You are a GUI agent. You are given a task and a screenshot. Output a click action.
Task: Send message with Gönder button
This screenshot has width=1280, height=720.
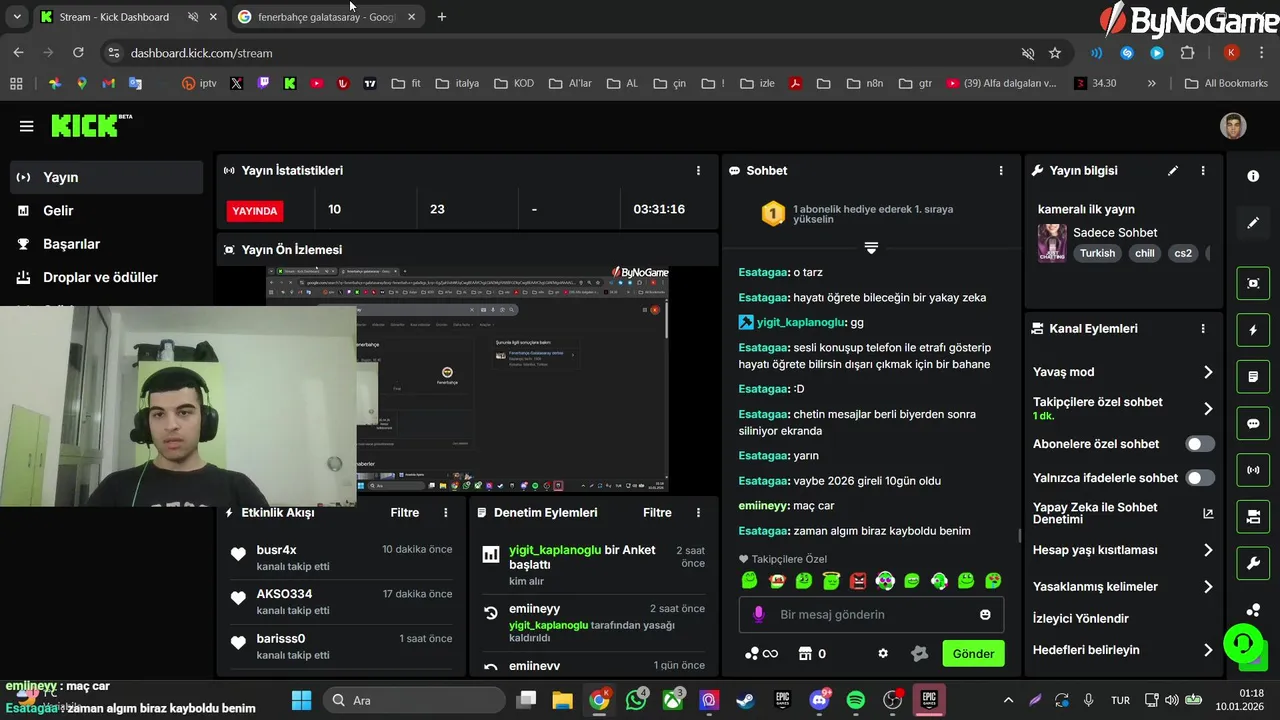click(x=973, y=654)
